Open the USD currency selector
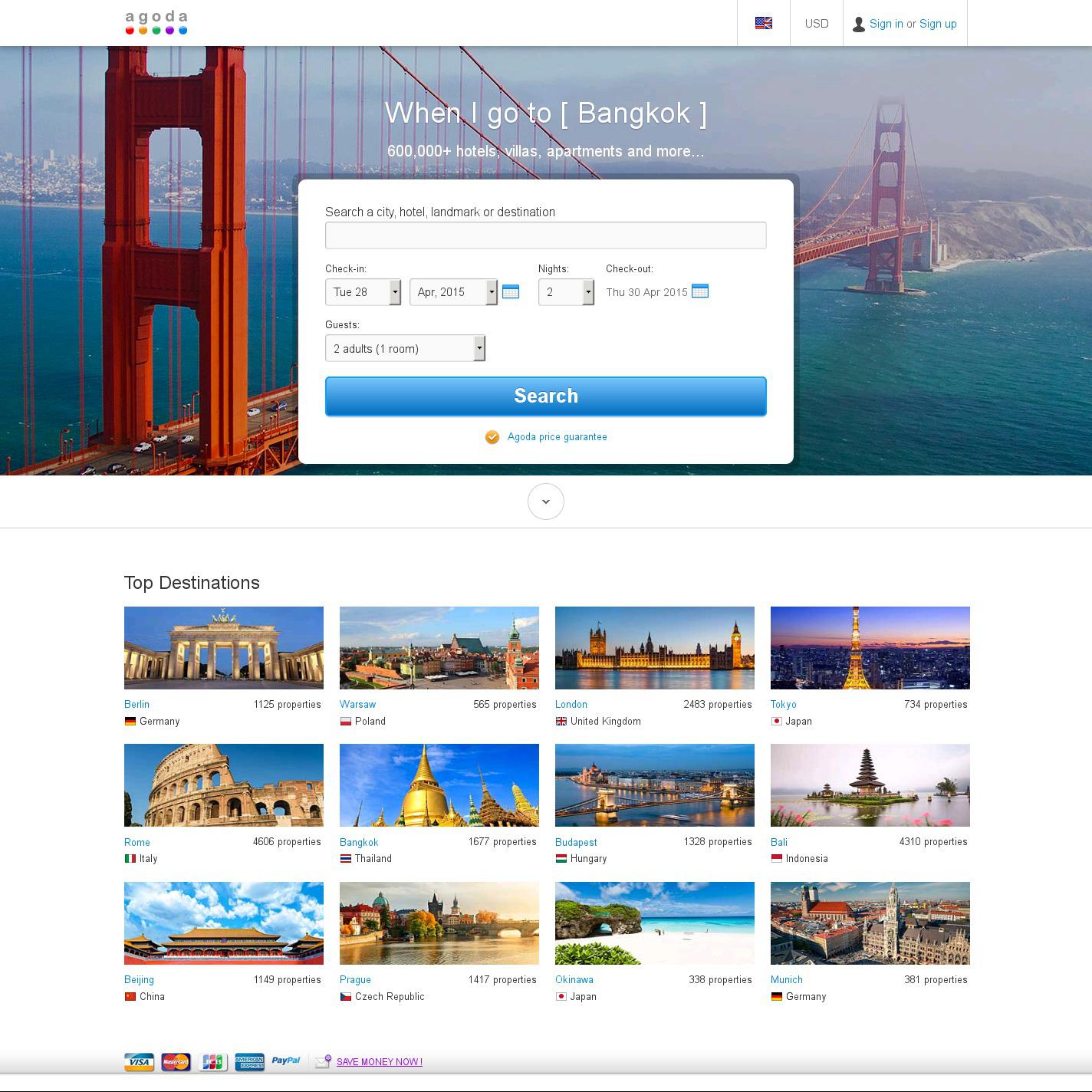This screenshot has width=1092, height=1092. [817, 24]
